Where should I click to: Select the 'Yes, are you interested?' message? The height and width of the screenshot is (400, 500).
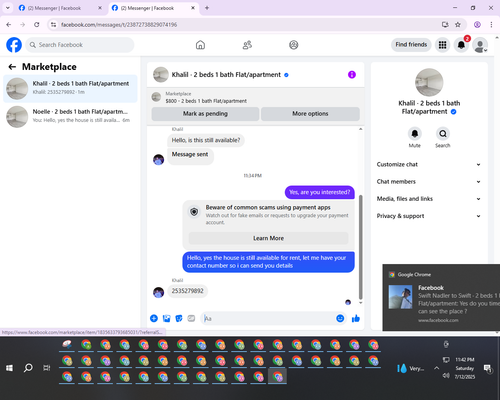(319, 192)
